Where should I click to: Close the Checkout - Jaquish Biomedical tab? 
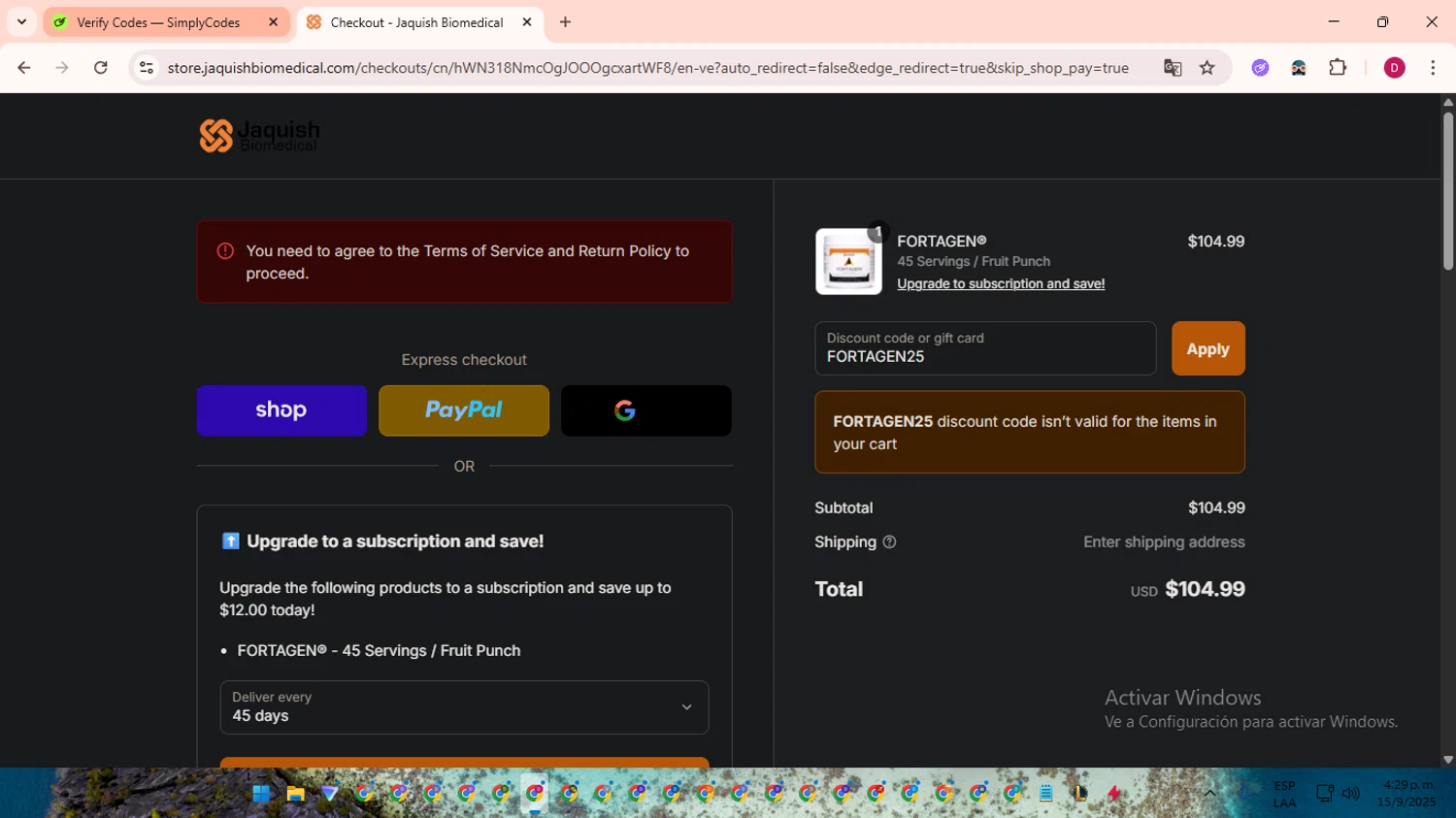[x=527, y=22]
